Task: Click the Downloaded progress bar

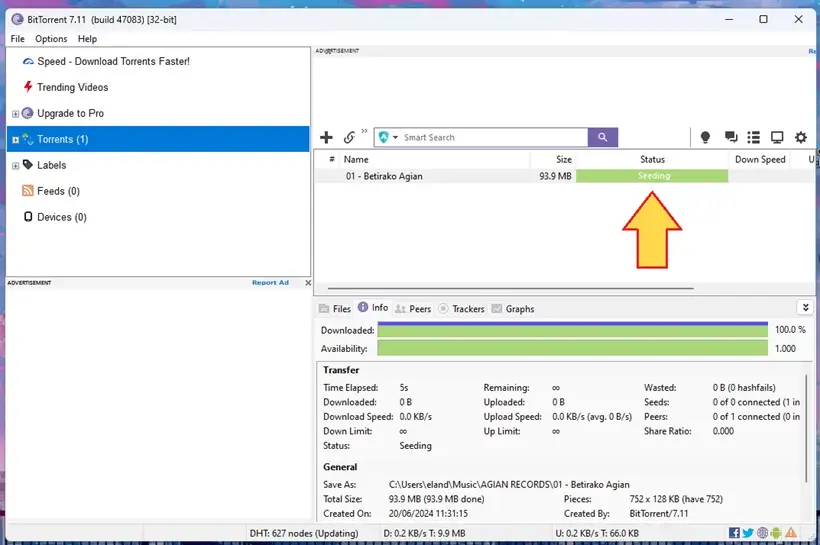Action: coord(573,330)
